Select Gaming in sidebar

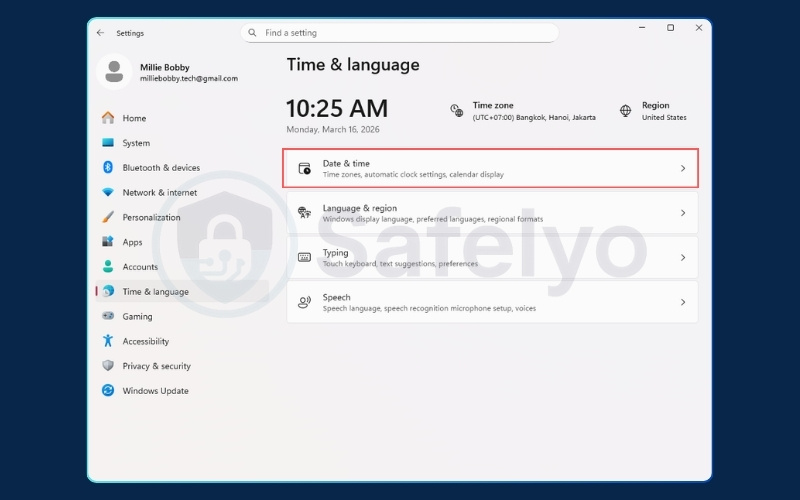[x=182, y=316]
